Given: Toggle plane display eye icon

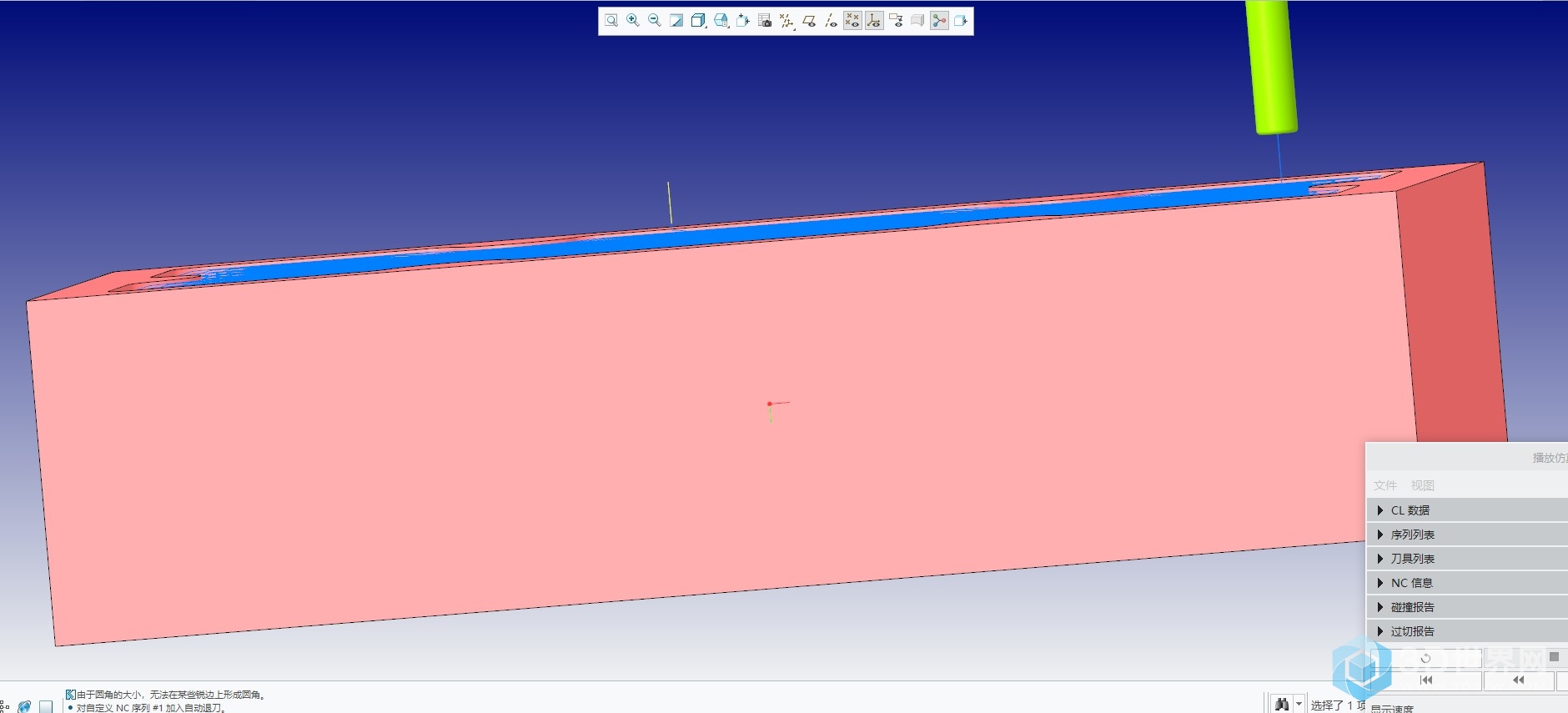Looking at the screenshot, I should point(809,21).
